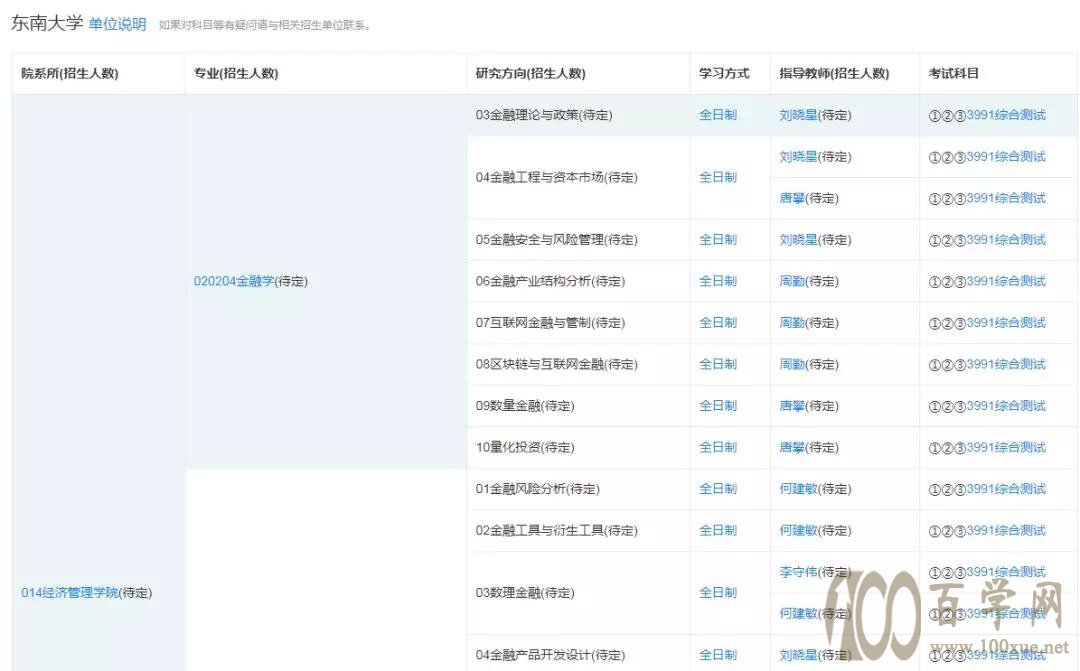The height and width of the screenshot is (671, 1080).
Task: Select the 东南大学 page heading
Action: 47,23
